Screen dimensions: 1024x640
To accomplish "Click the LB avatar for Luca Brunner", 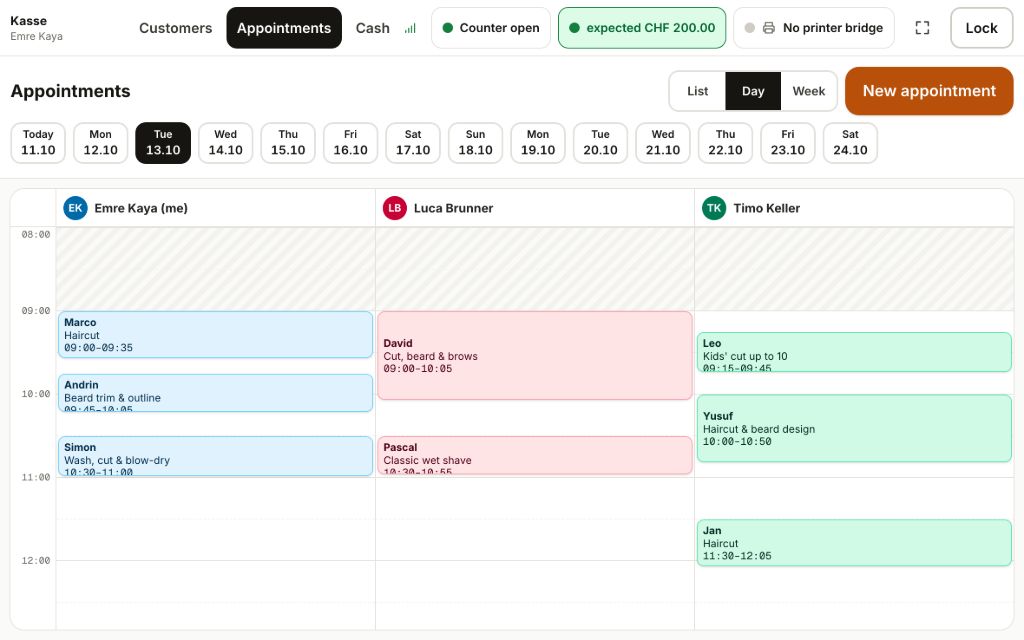I will pyautogui.click(x=394, y=208).
